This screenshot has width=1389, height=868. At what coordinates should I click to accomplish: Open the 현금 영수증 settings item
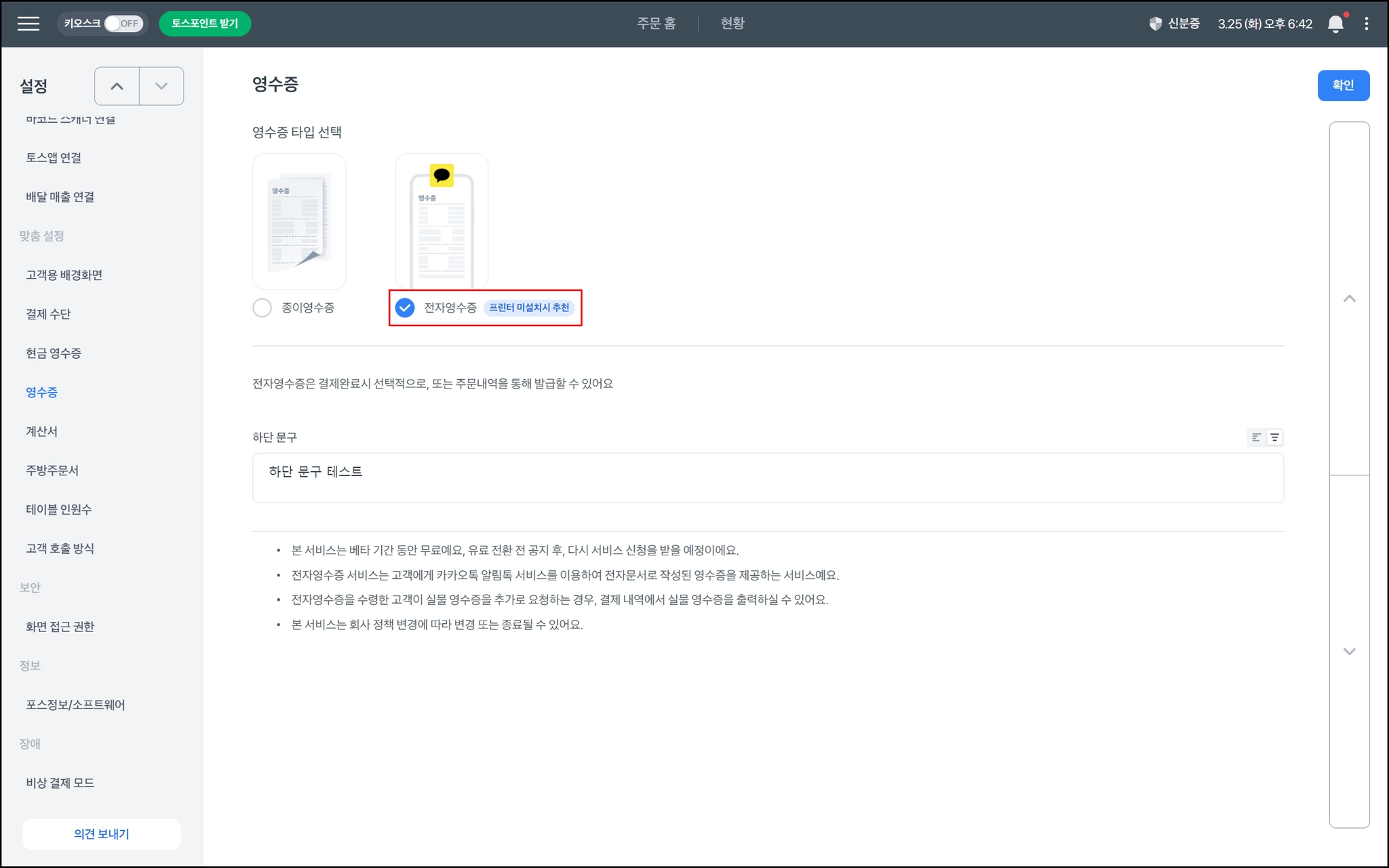[54, 353]
